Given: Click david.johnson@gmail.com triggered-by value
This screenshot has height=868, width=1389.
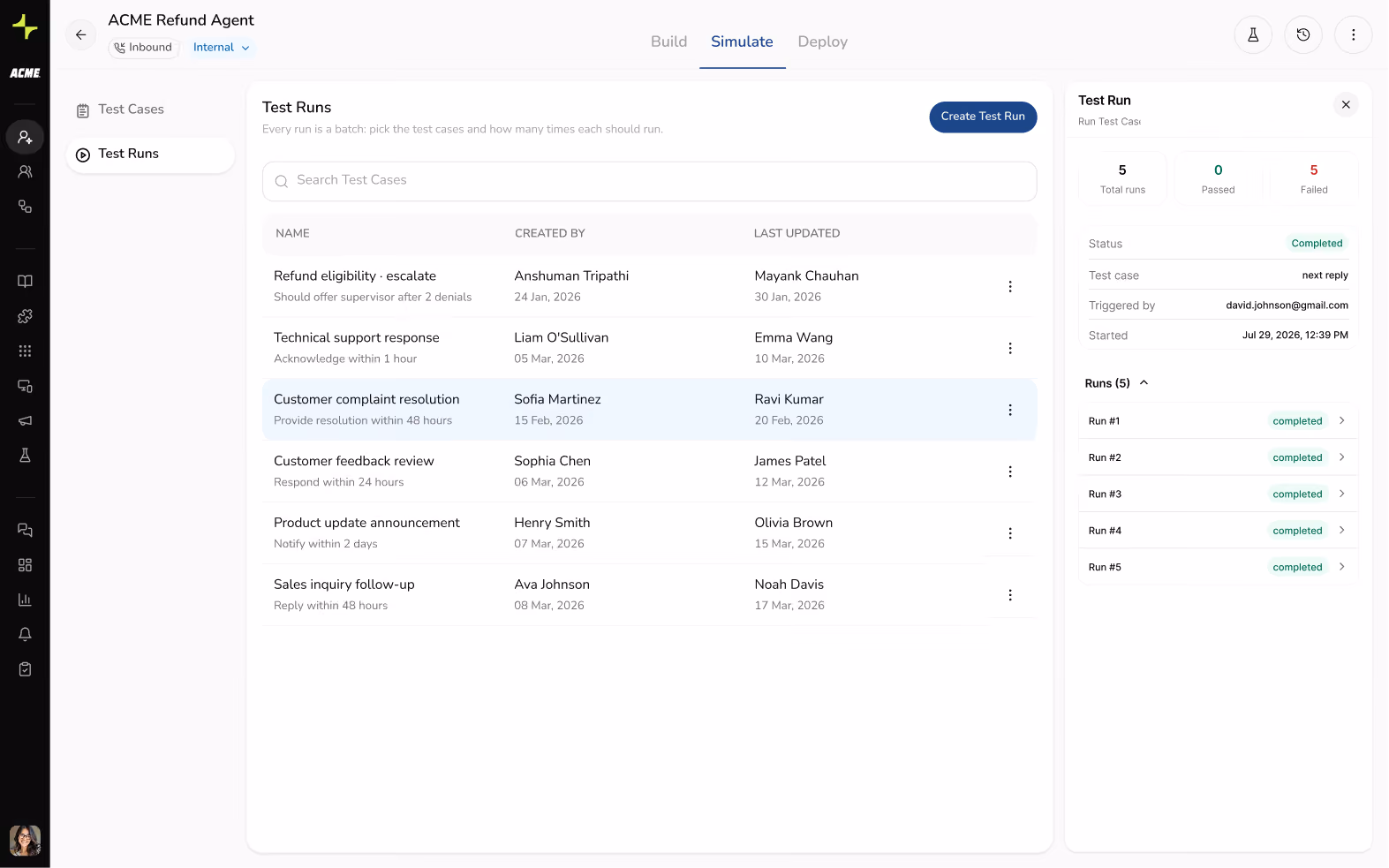Looking at the screenshot, I should 1287,306.
